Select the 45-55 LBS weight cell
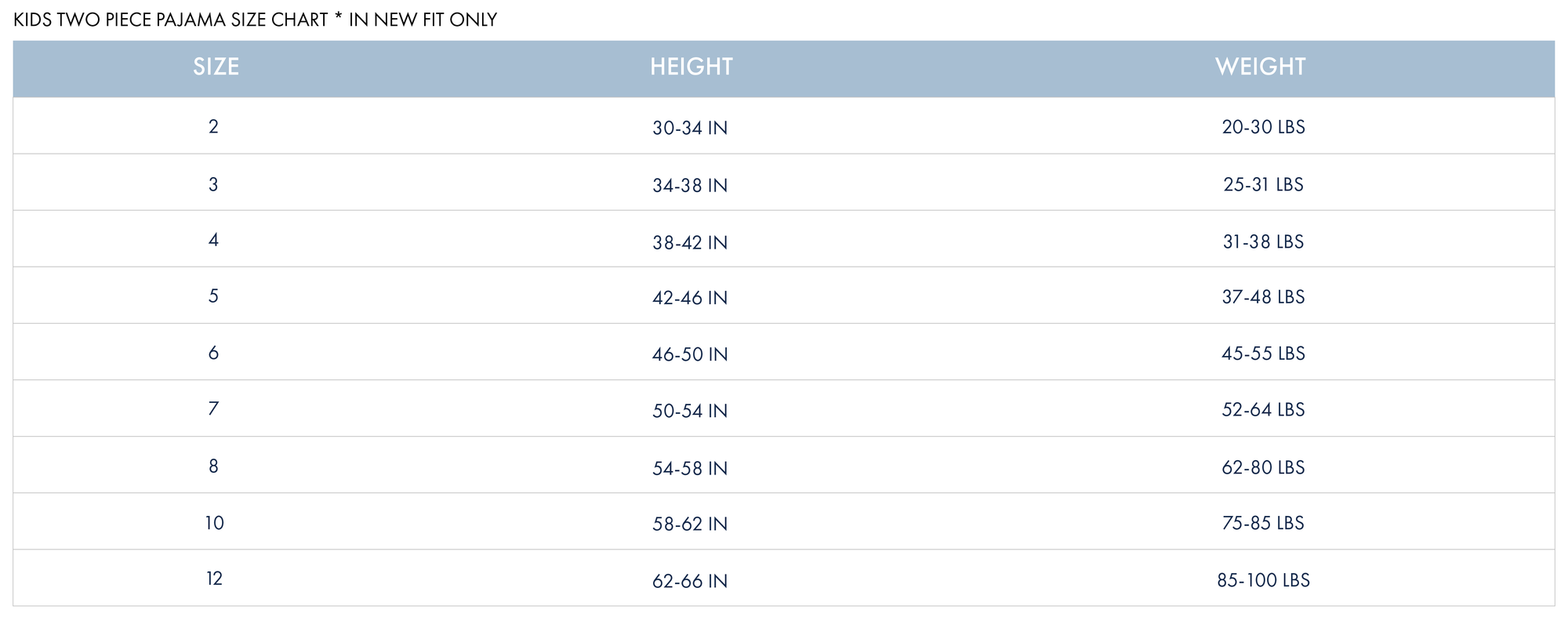The height and width of the screenshot is (617, 1568). (x=1263, y=354)
